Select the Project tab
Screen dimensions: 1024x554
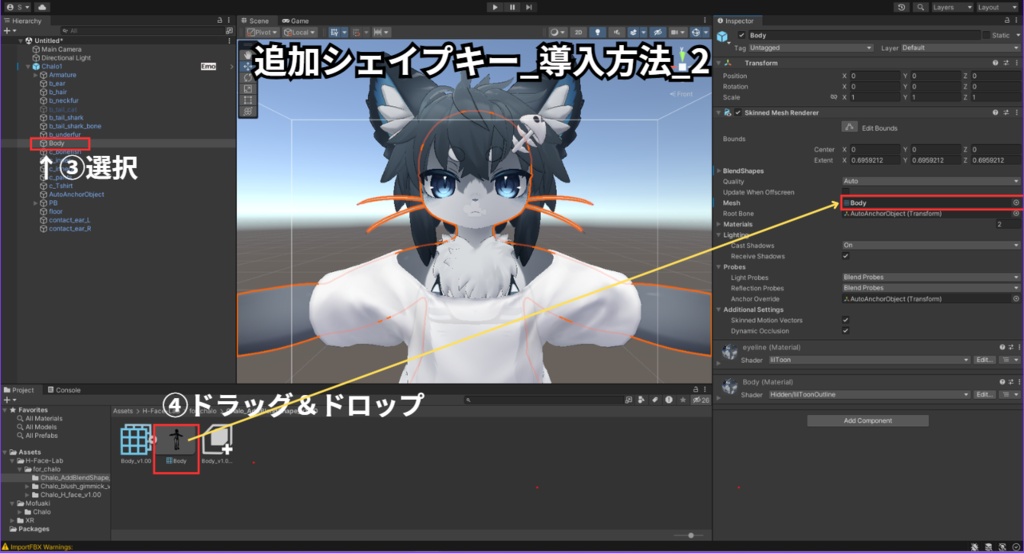click(x=20, y=390)
